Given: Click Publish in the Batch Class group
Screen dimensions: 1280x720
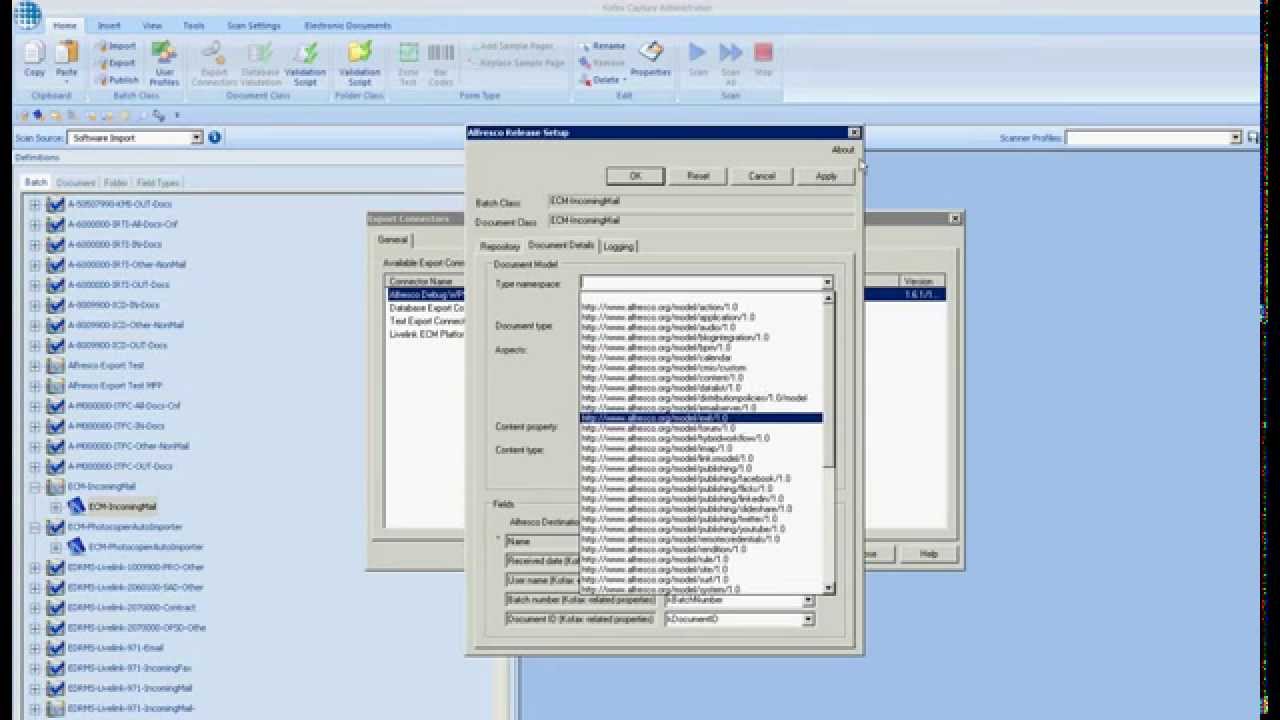Looking at the screenshot, I should point(116,80).
